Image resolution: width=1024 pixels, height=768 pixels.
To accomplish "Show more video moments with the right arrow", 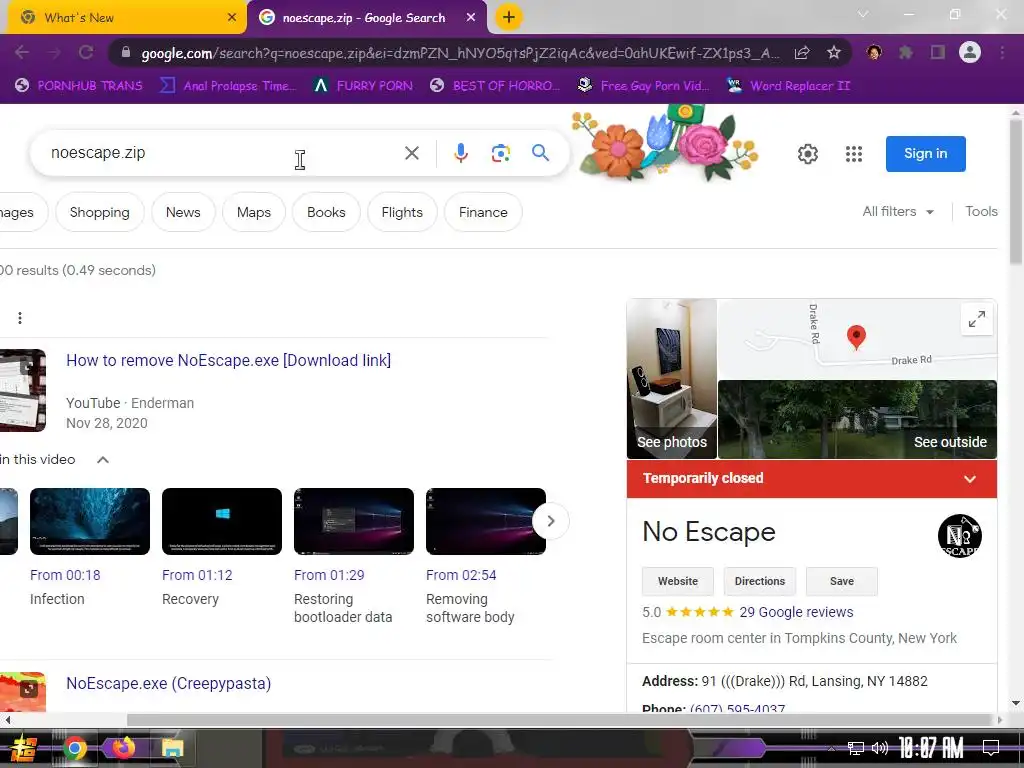I will pyautogui.click(x=551, y=521).
